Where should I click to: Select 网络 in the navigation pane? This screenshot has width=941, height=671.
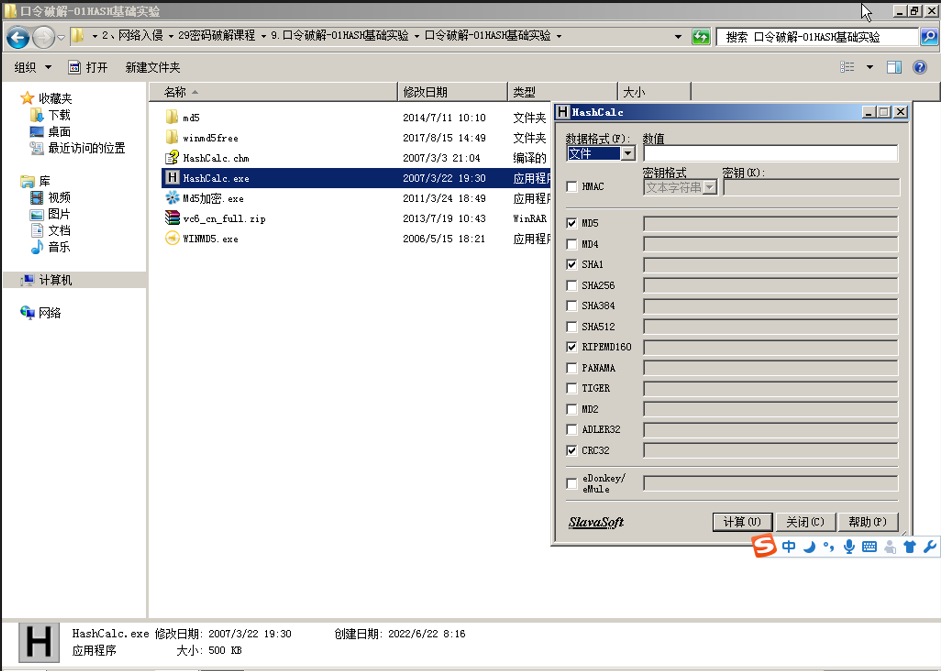[x=50, y=313]
